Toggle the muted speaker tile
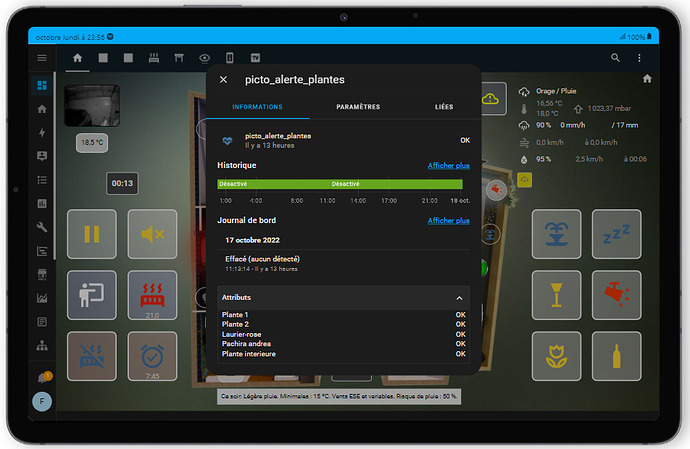 (x=152, y=234)
